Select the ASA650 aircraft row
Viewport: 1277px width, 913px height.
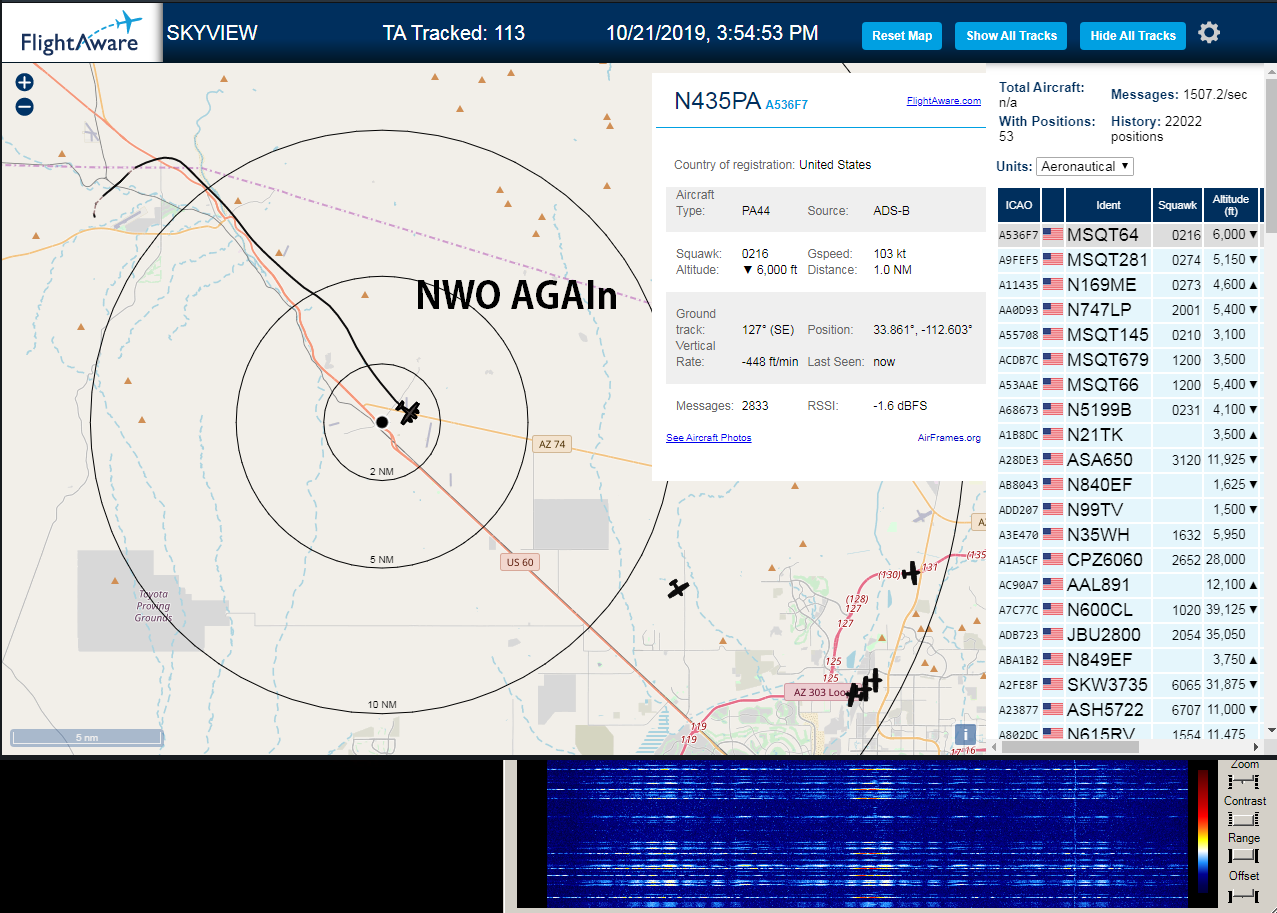pyautogui.click(x=1129, y=459)
